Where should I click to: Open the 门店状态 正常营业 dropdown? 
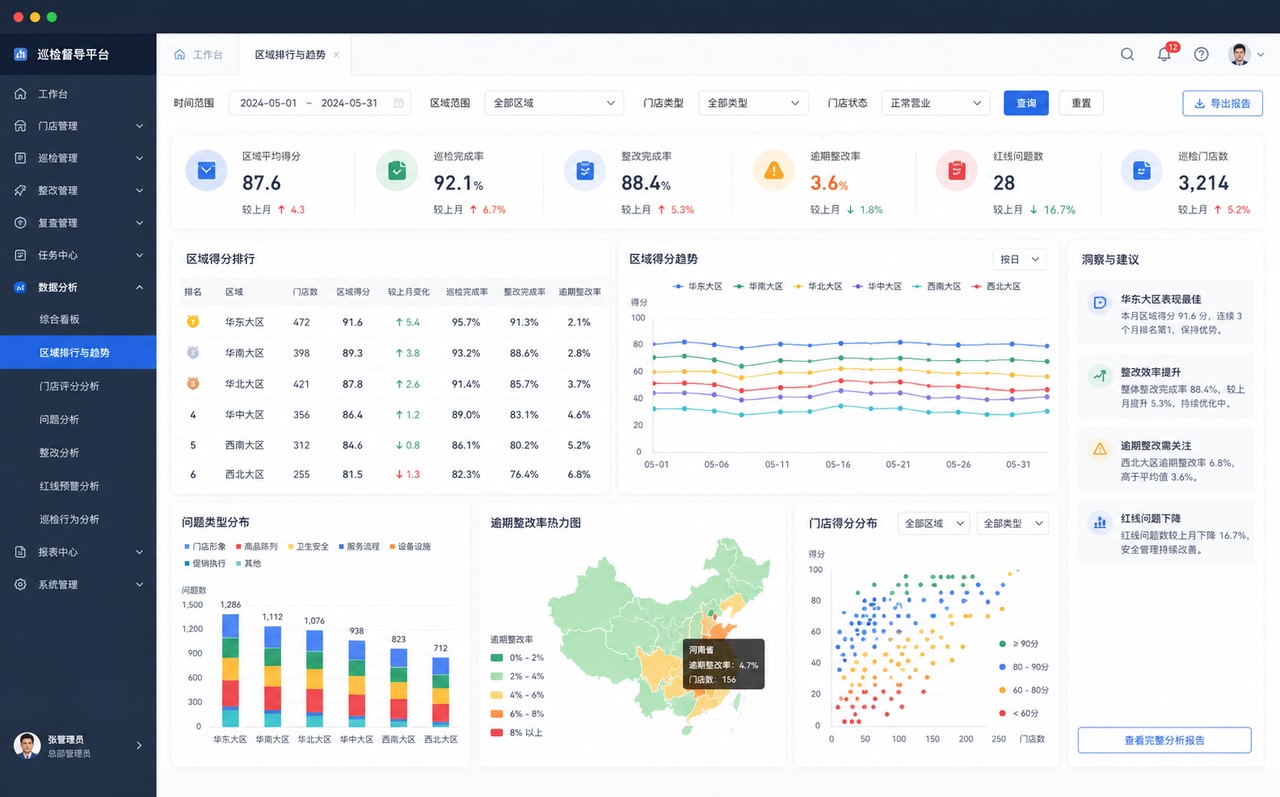[935, 103]
